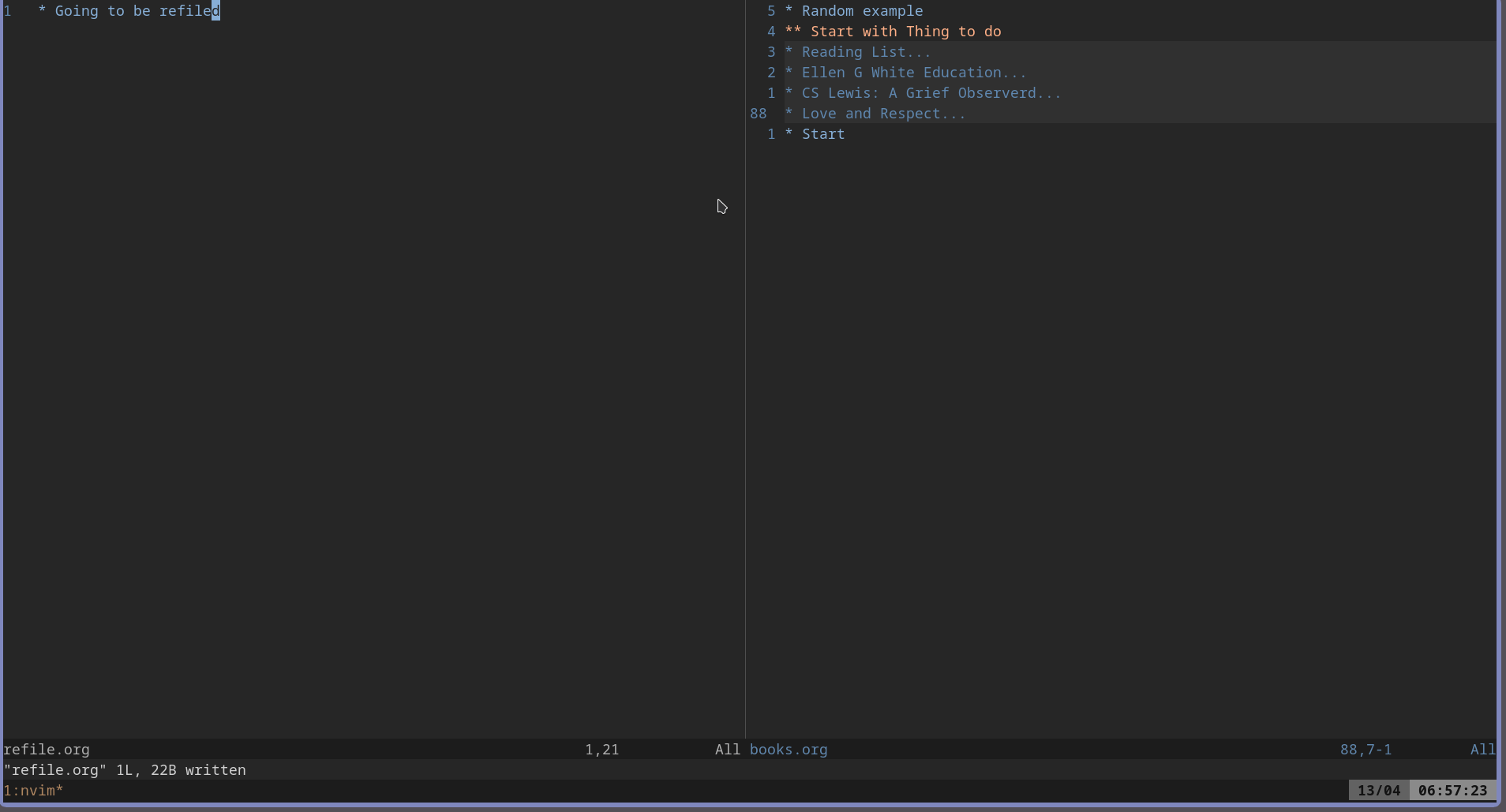Viewport: 1506px width, 812px height.
Task: Expand the "Ellen G White Education..." fold
Action: (x=913, y=72)
